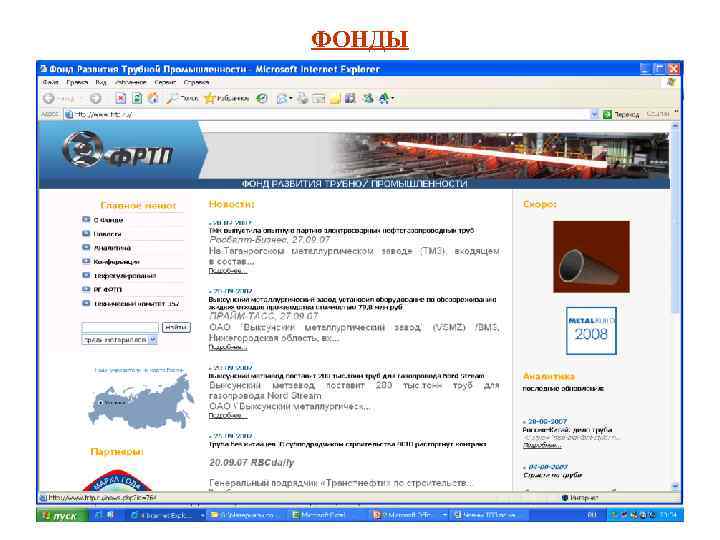Click the yellow folder toolbar icon
The width and height of the screenshot is (720, 540).
point(335,98)
